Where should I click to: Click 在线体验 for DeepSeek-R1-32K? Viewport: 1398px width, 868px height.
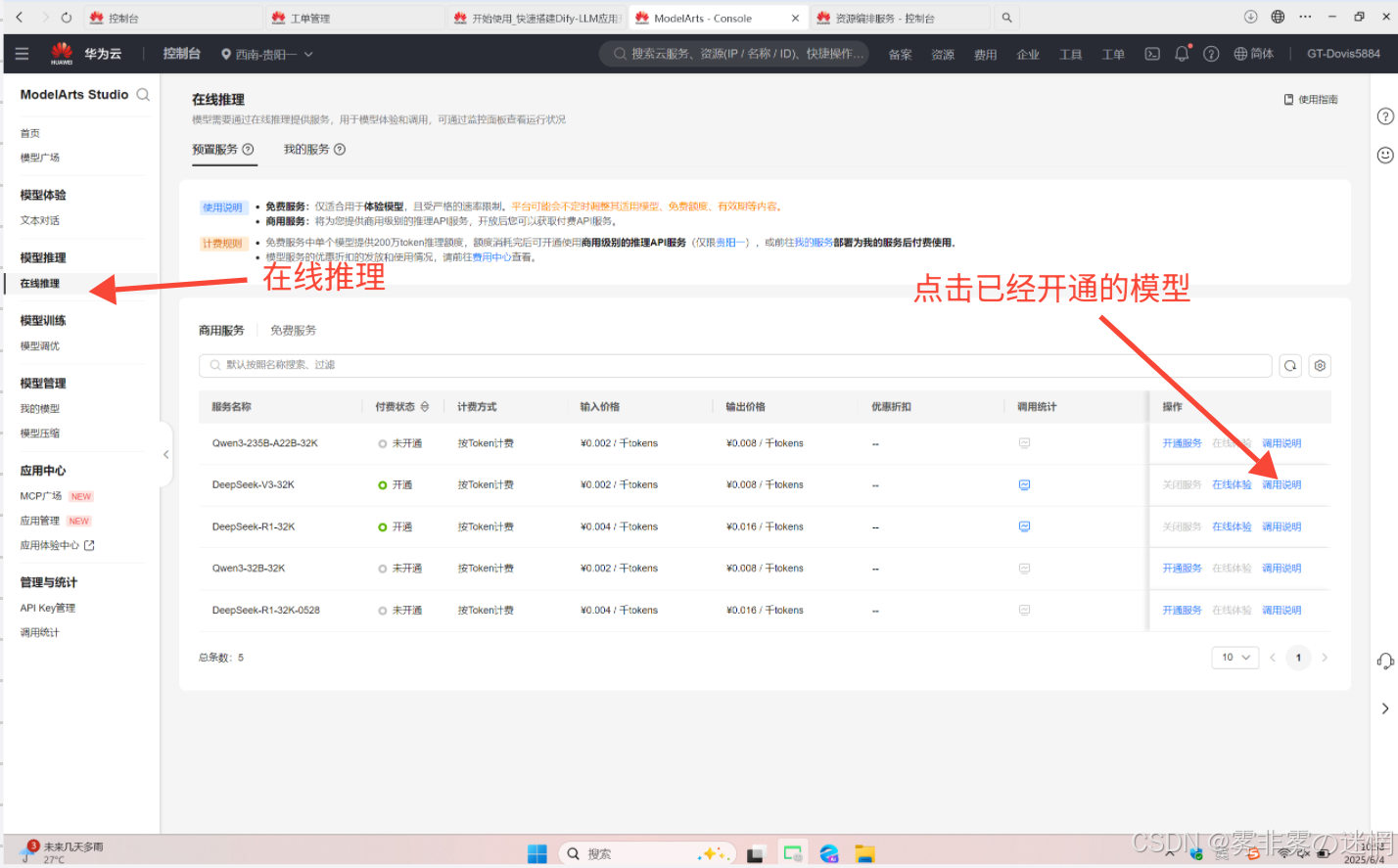point(1232,526)
